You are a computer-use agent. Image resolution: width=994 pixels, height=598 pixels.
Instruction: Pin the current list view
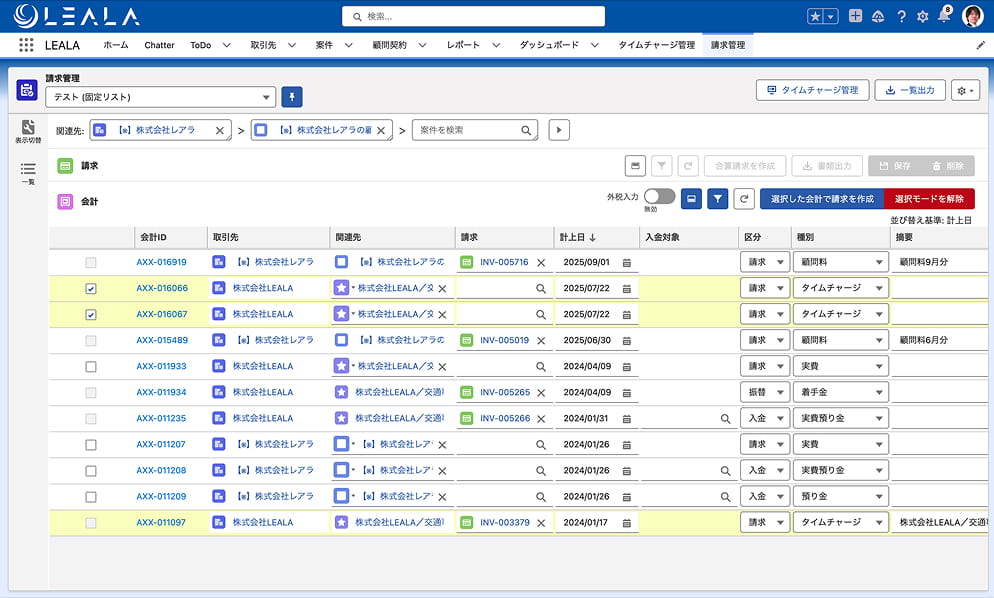292,96
